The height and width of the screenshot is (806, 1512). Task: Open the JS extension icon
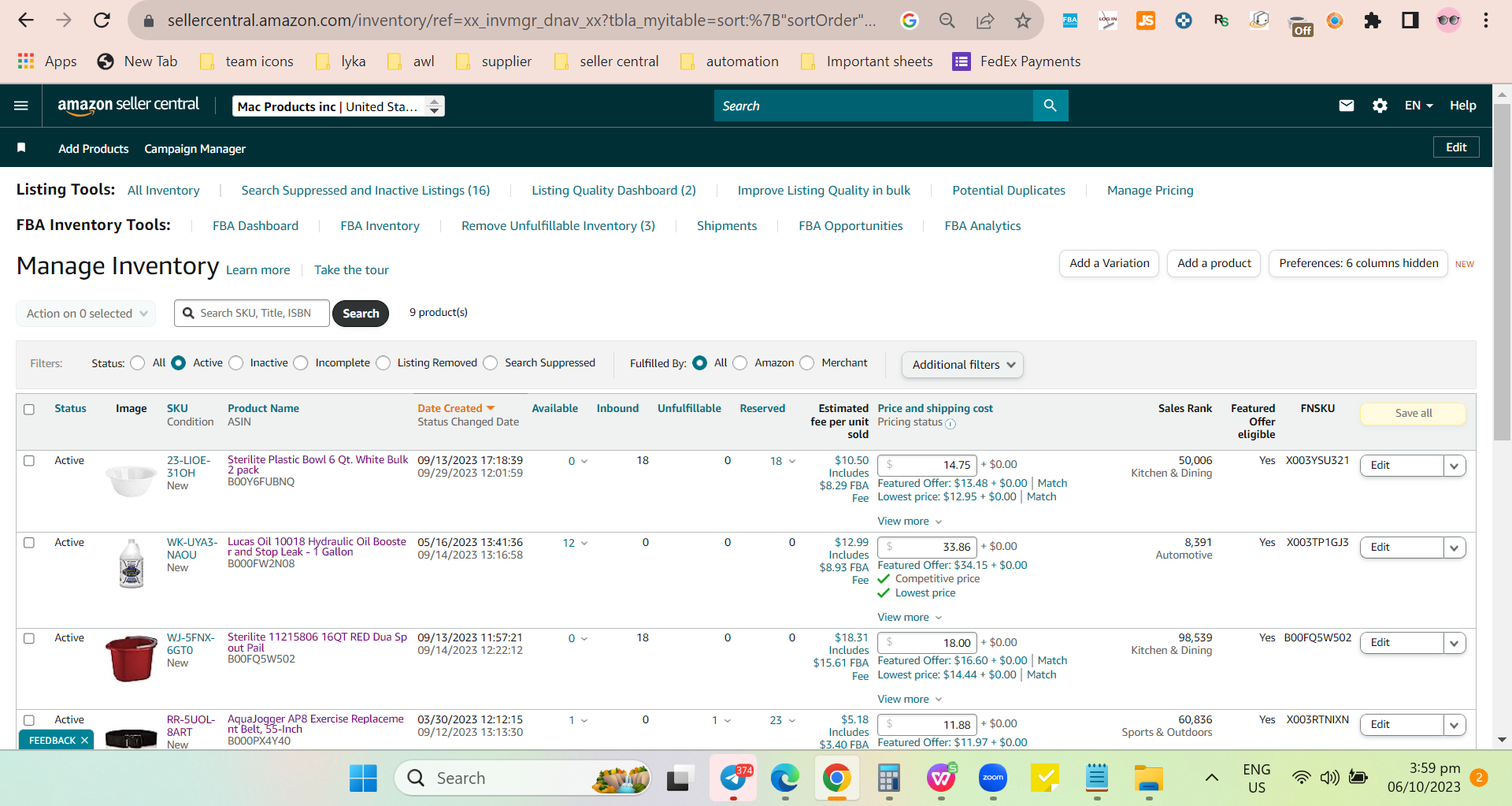(1146, 20)
